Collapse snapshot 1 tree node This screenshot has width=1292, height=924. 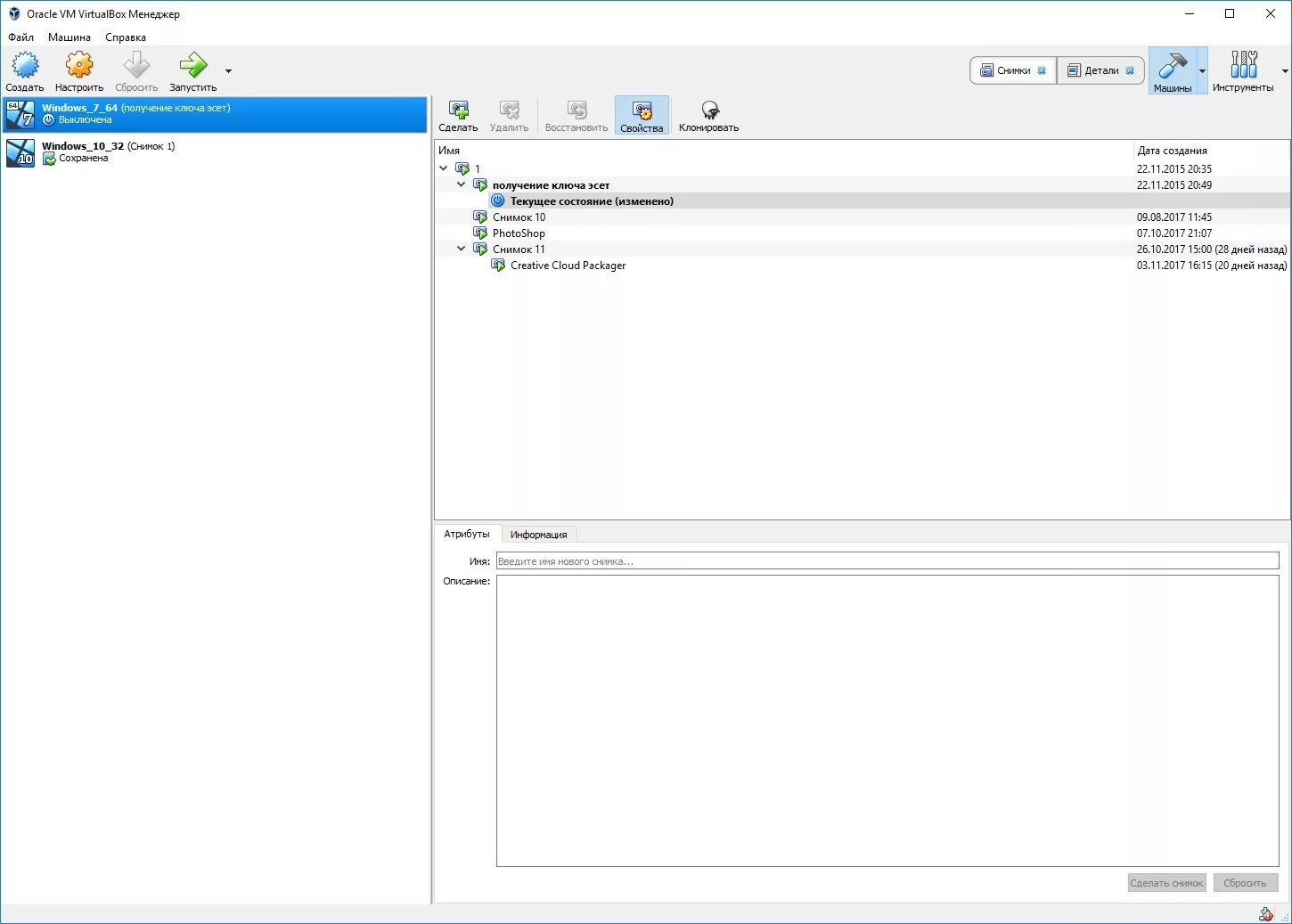pyautogui.click(x=444, y=168)
